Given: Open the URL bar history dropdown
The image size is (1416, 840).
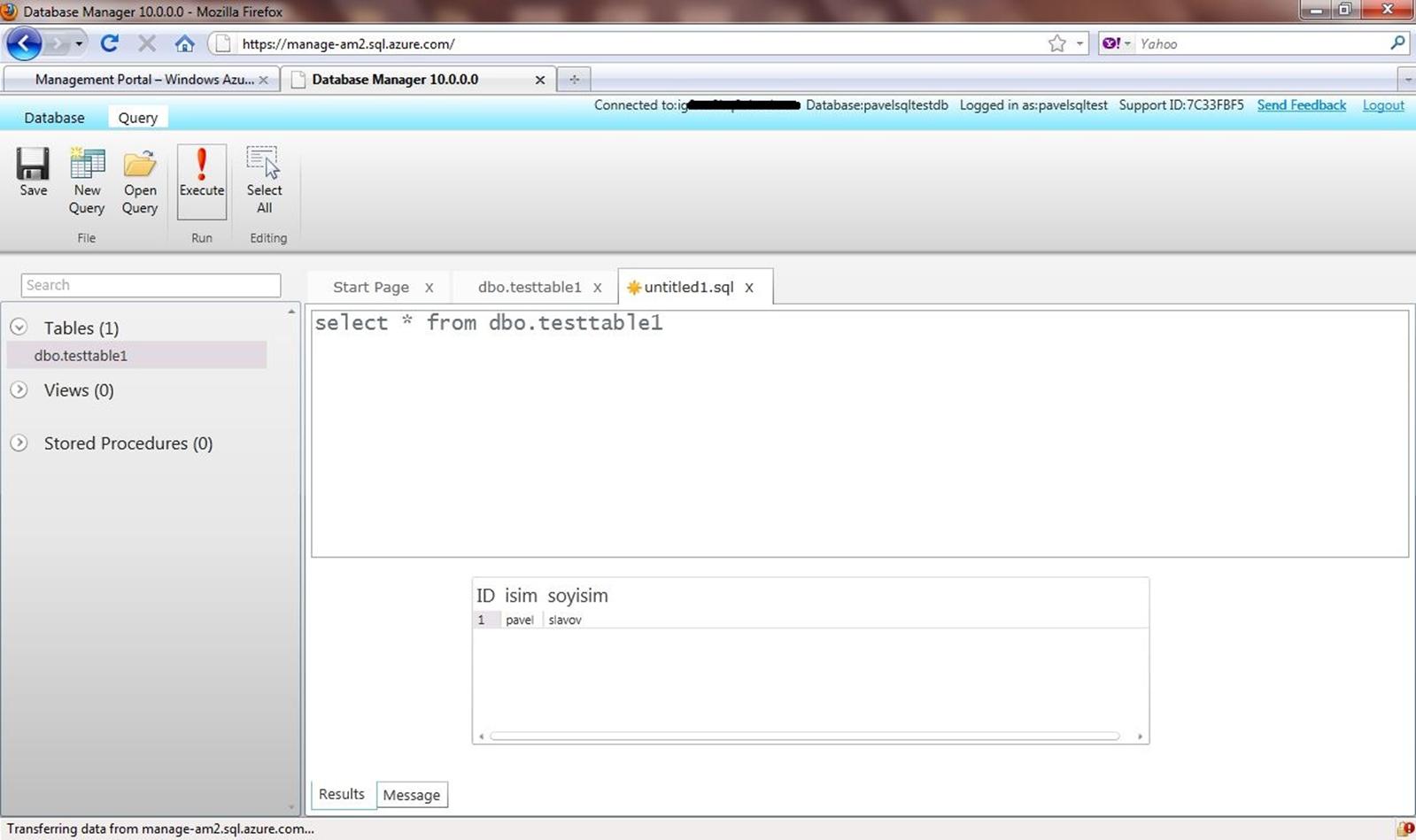Looking at the screenshot, I should [1079, 43].
